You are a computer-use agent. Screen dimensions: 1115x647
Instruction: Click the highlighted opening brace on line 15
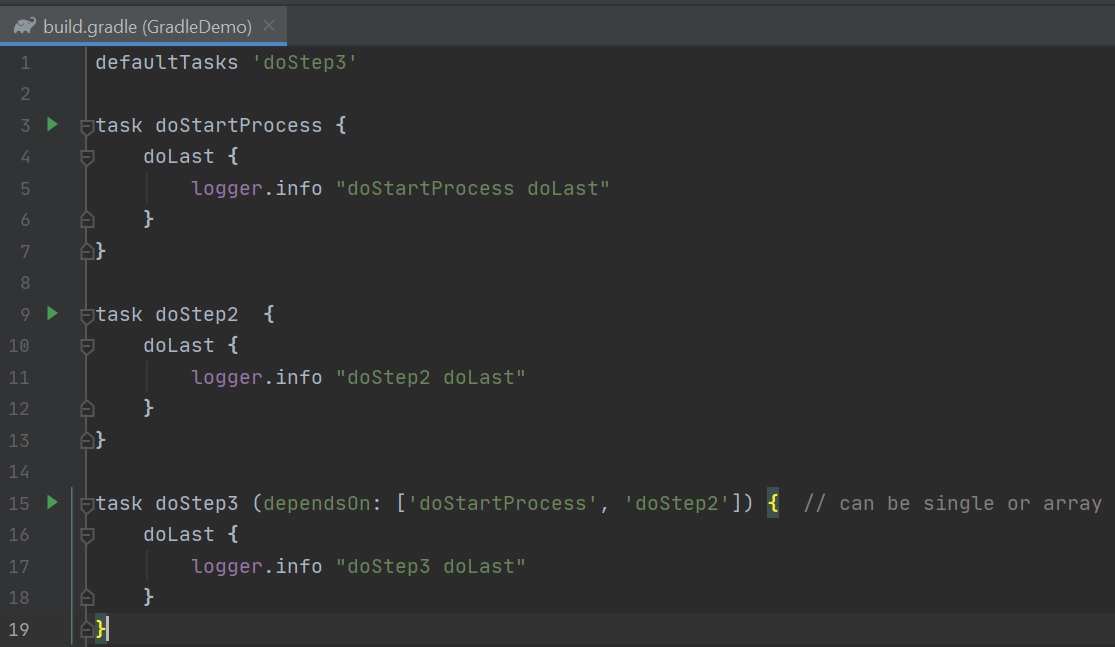773,503
